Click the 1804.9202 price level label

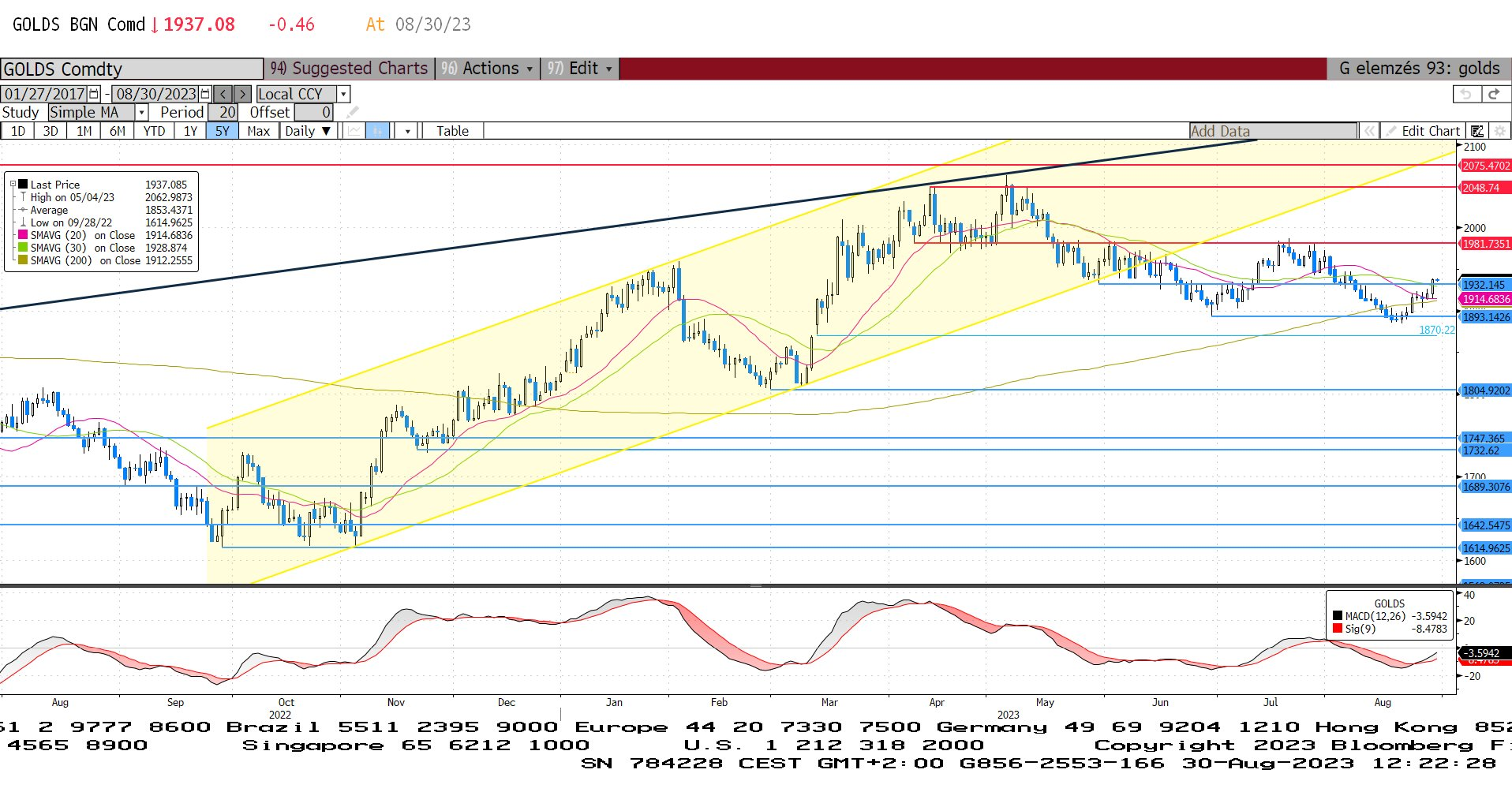point(1486,390)
